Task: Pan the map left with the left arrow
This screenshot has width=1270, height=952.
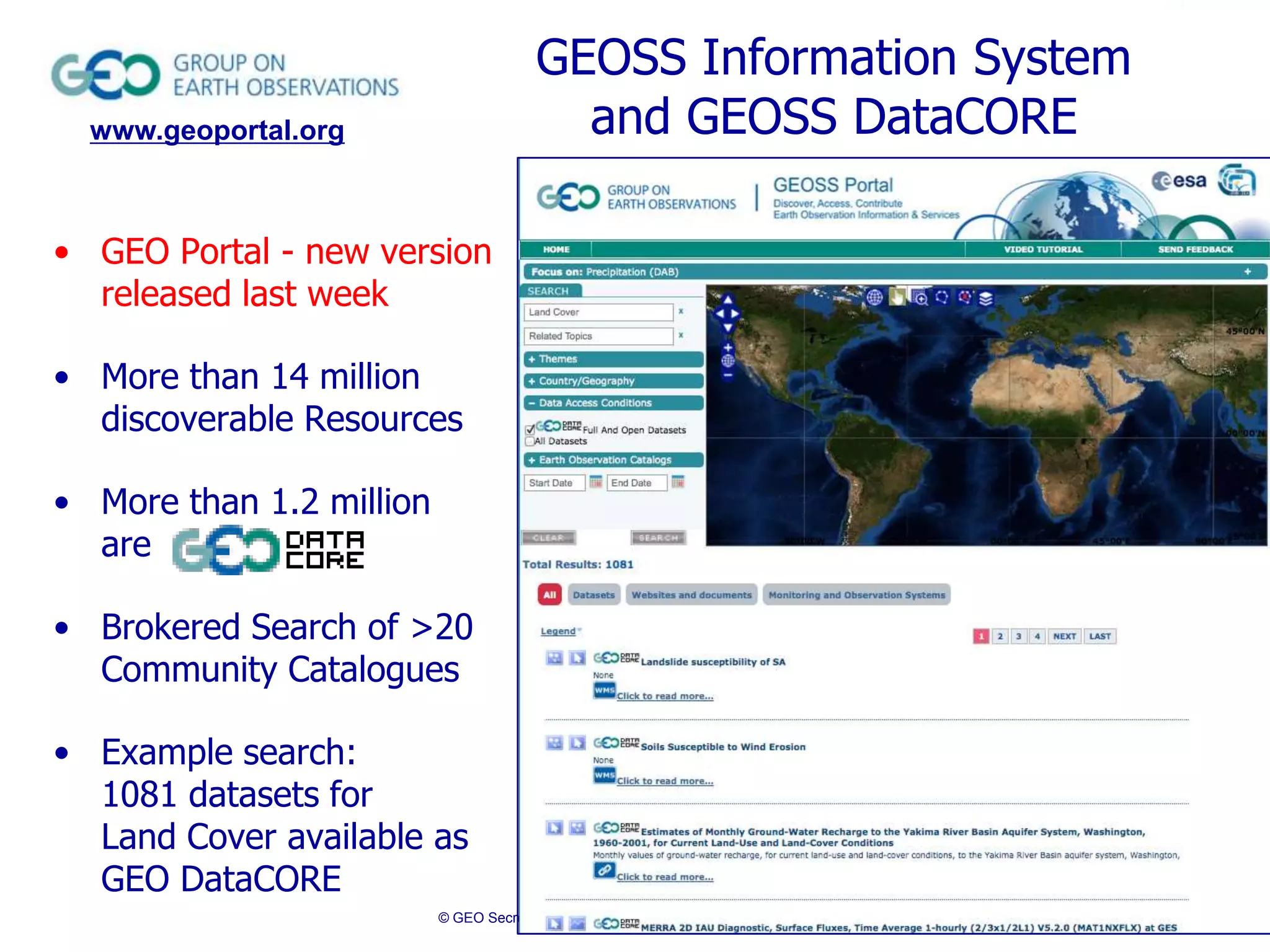Action: pos(719,314)
